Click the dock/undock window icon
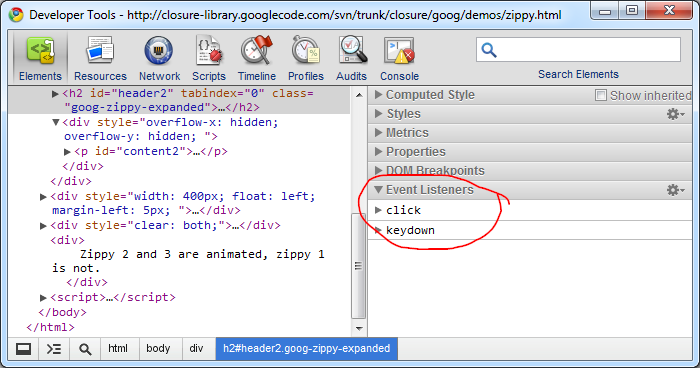Image resolution: width=700 pixels, height=368 pixels. 23,349
